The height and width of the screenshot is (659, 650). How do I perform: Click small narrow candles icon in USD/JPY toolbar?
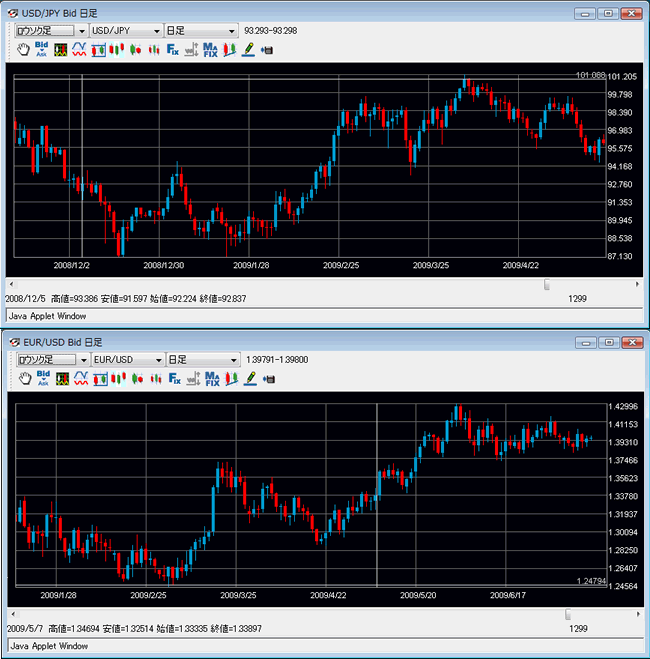click(x=154, y=50)
